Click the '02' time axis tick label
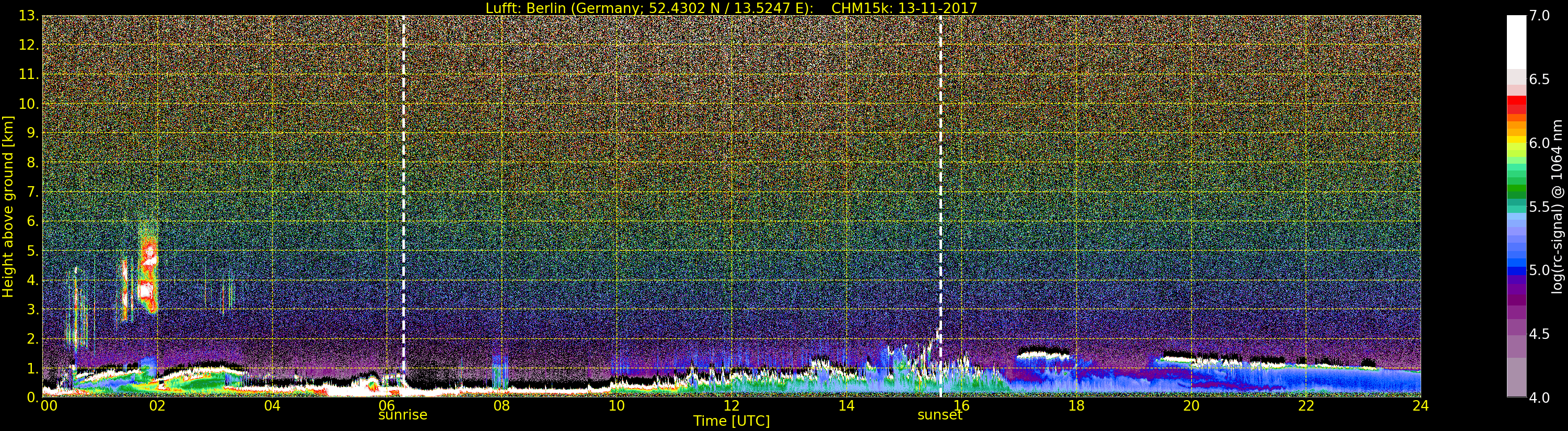 (x=157, y=406)
